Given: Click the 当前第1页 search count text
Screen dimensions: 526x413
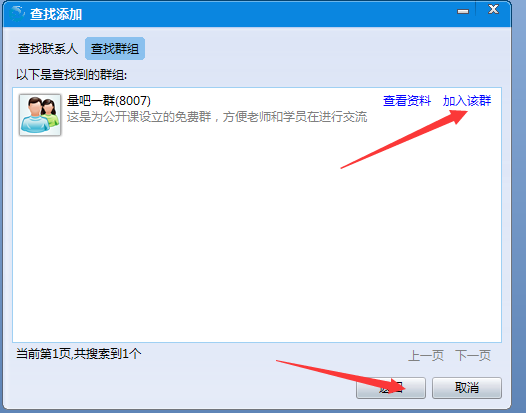Looking at the screenshot, I should (x=78, y=354).
